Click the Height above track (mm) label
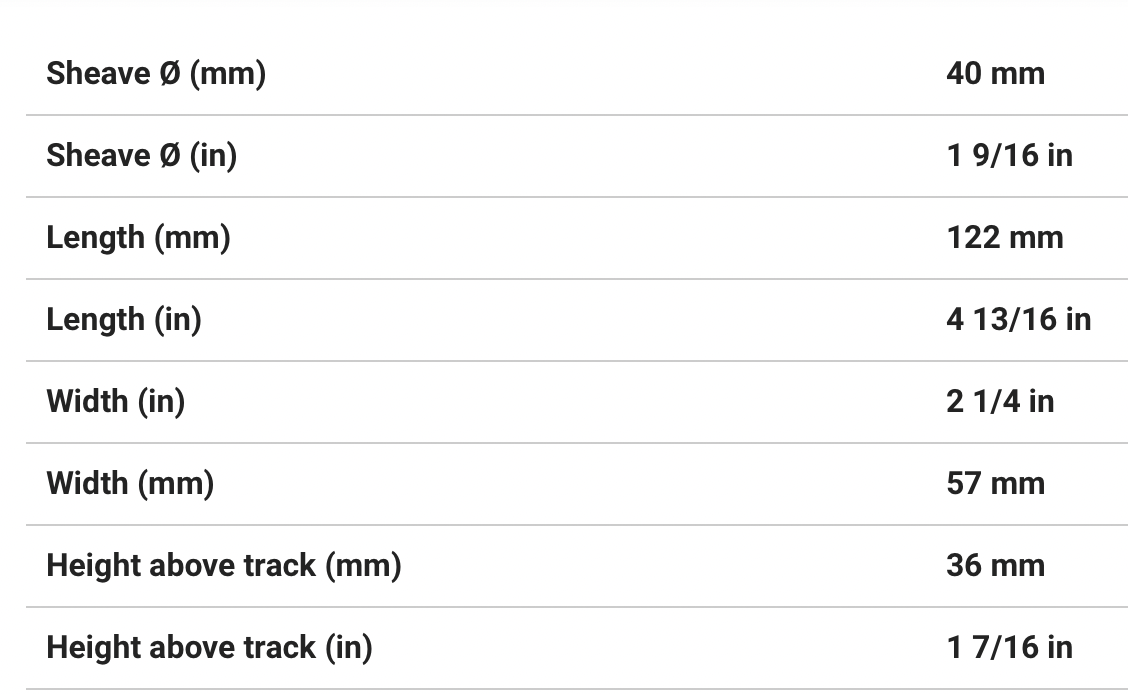The height and width of the screenshot is (694, 1128). click(x=224, y=566)
